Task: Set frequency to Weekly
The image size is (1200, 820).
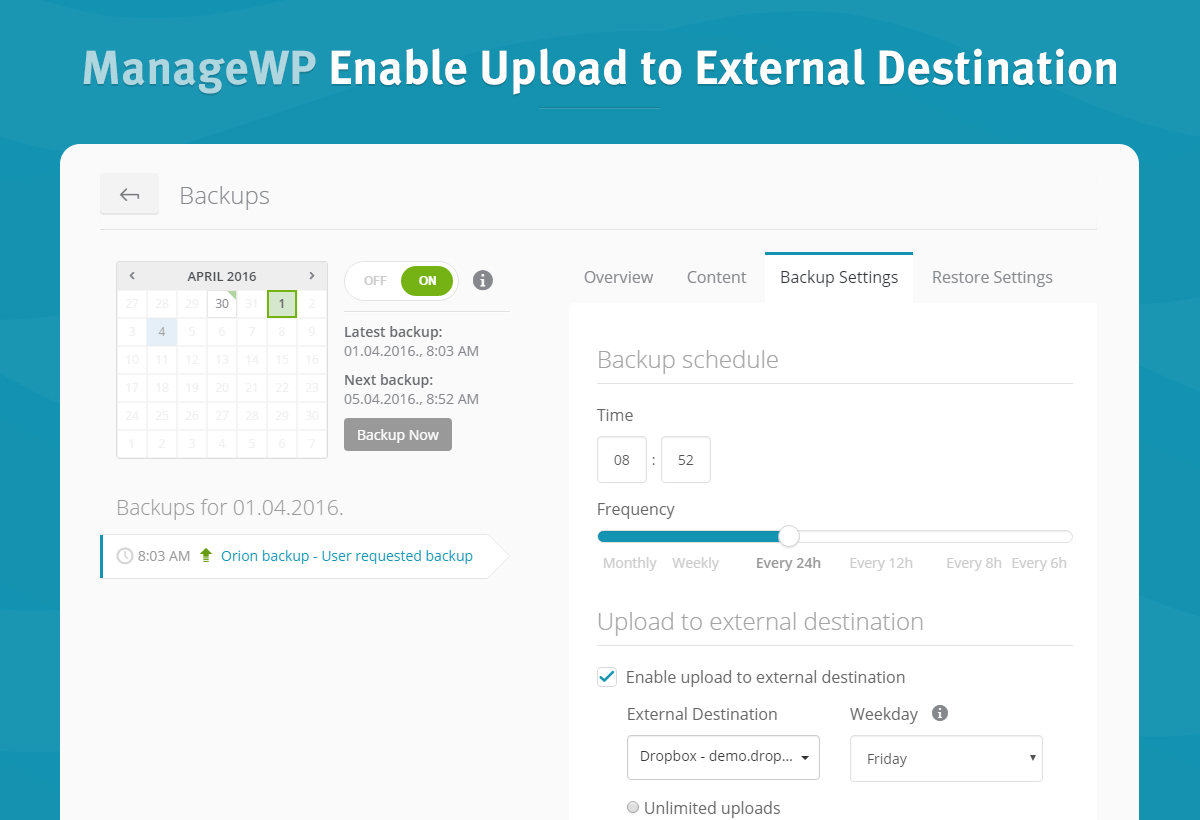Action: click(695, 563)
